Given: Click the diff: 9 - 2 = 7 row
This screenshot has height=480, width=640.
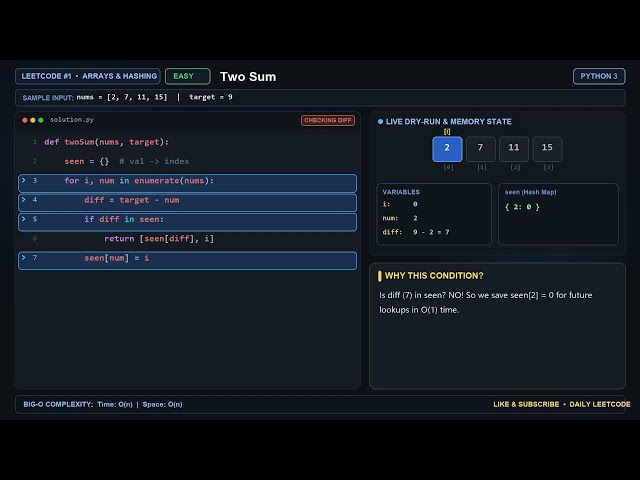Looking at the screenshot, I should (416, 232).
